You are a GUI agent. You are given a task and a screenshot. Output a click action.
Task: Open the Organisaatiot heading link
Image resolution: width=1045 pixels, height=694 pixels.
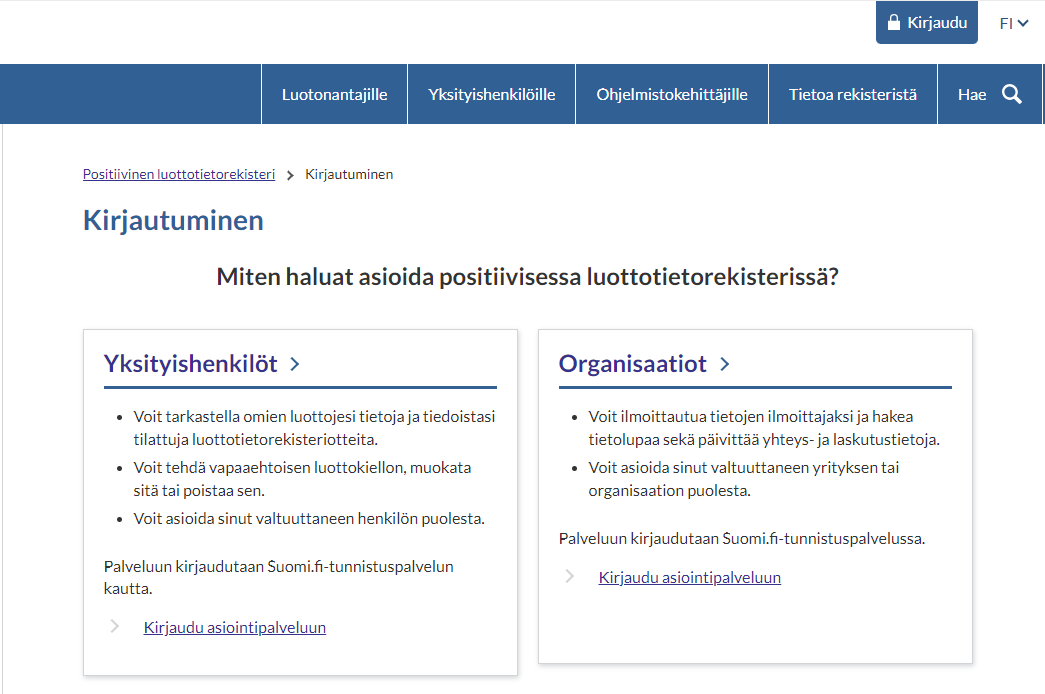coord(633,364)
